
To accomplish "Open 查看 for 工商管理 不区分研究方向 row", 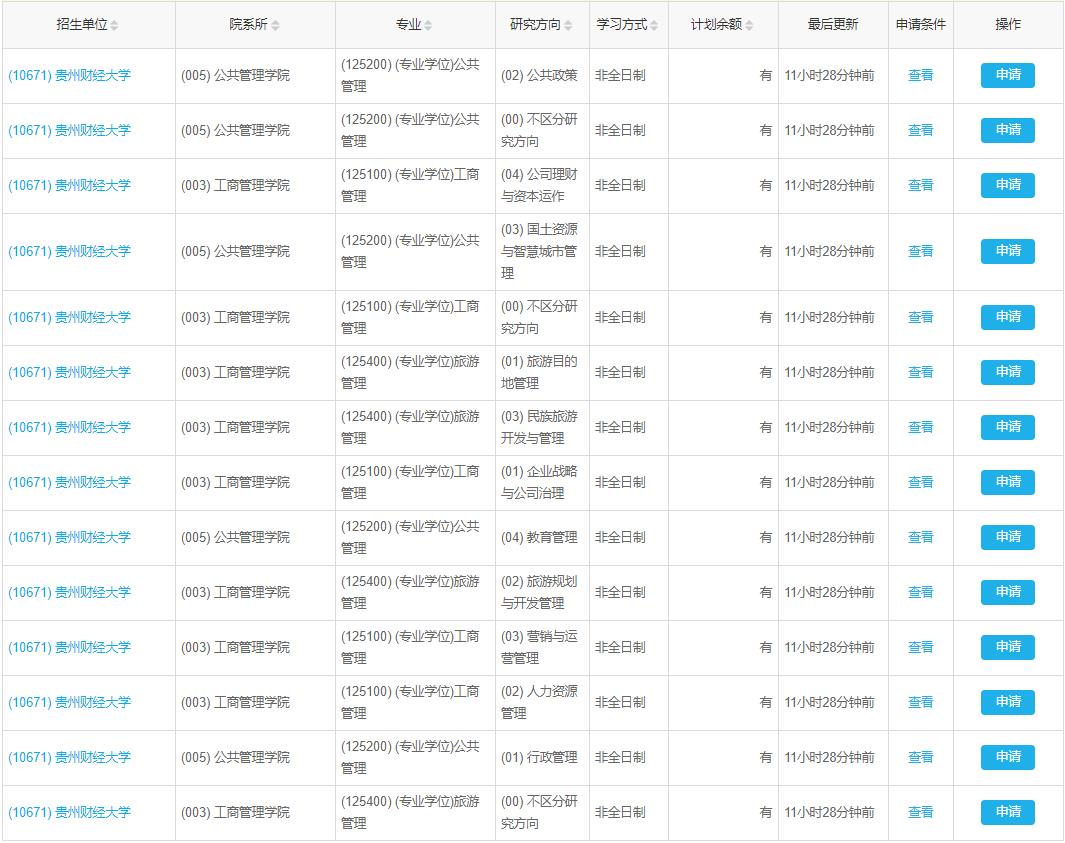I will (x=920, y=317).
